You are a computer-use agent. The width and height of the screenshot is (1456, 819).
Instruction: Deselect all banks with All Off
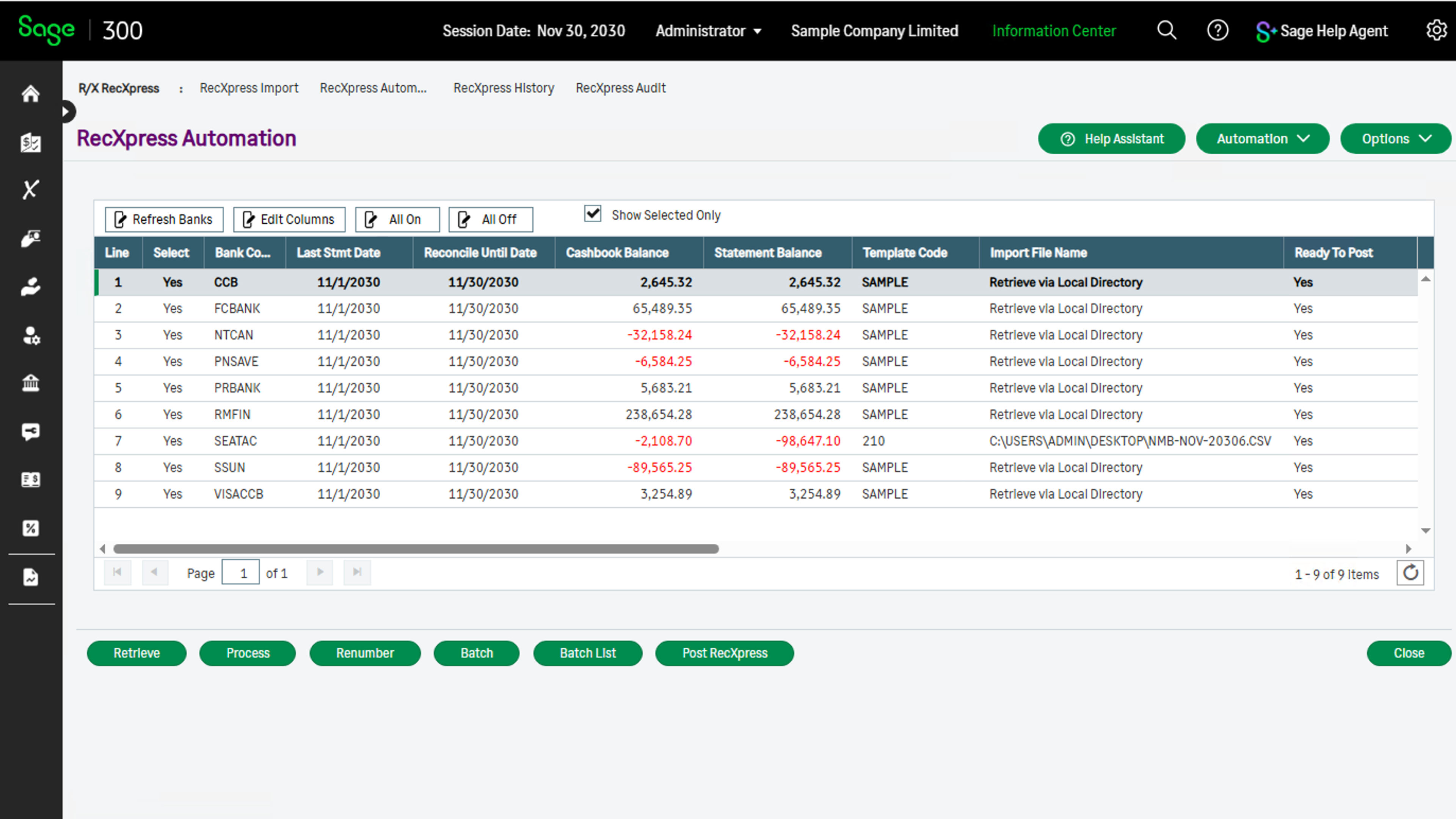(x=491, y=219)
